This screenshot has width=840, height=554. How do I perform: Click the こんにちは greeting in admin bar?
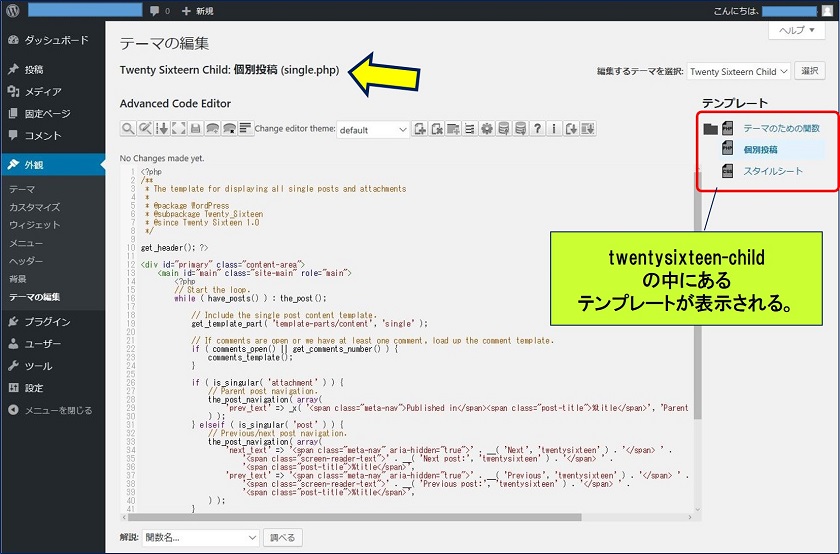tap(736, 11)
